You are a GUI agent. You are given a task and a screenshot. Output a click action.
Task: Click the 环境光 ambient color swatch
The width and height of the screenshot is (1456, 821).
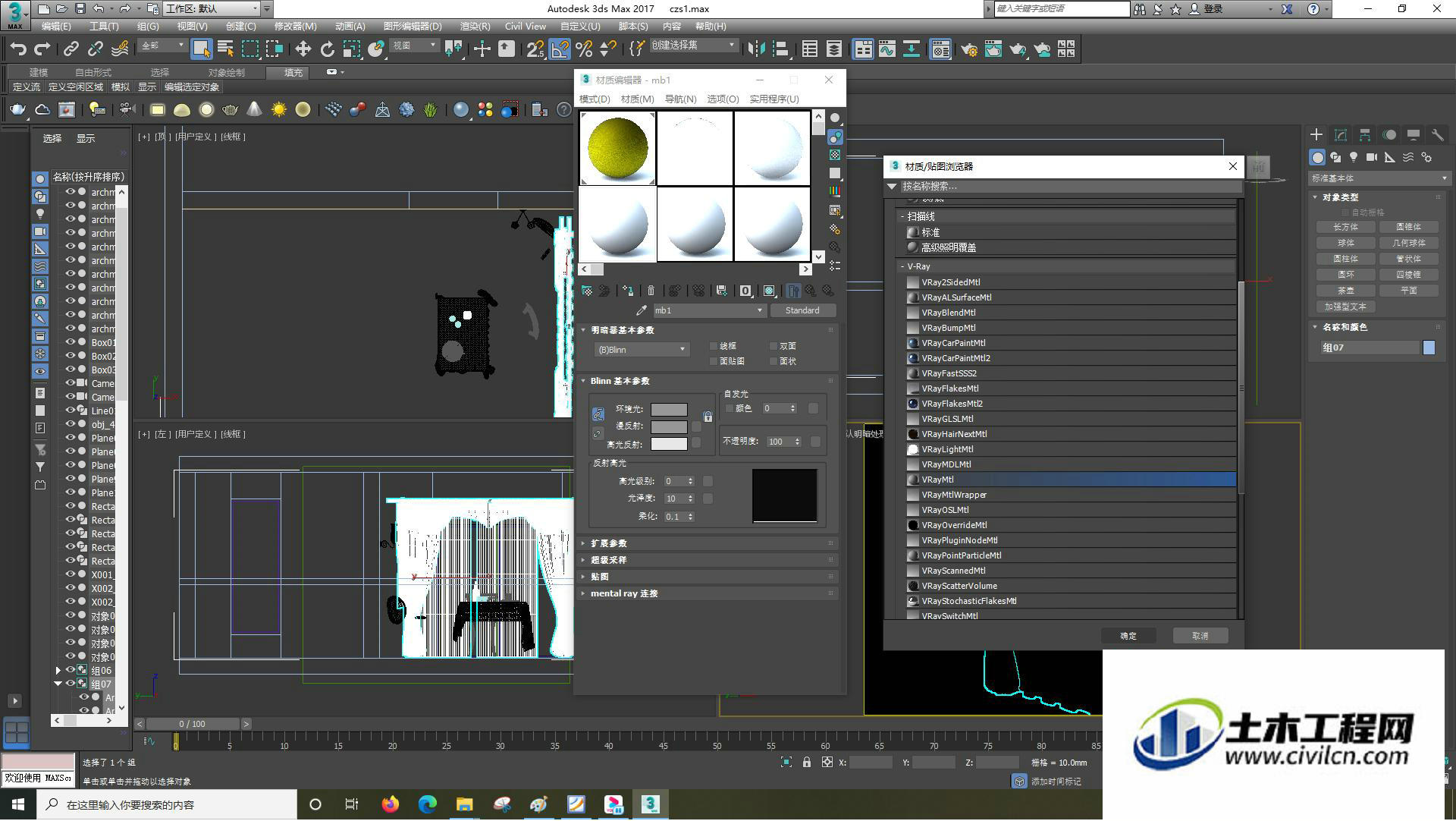669,410
